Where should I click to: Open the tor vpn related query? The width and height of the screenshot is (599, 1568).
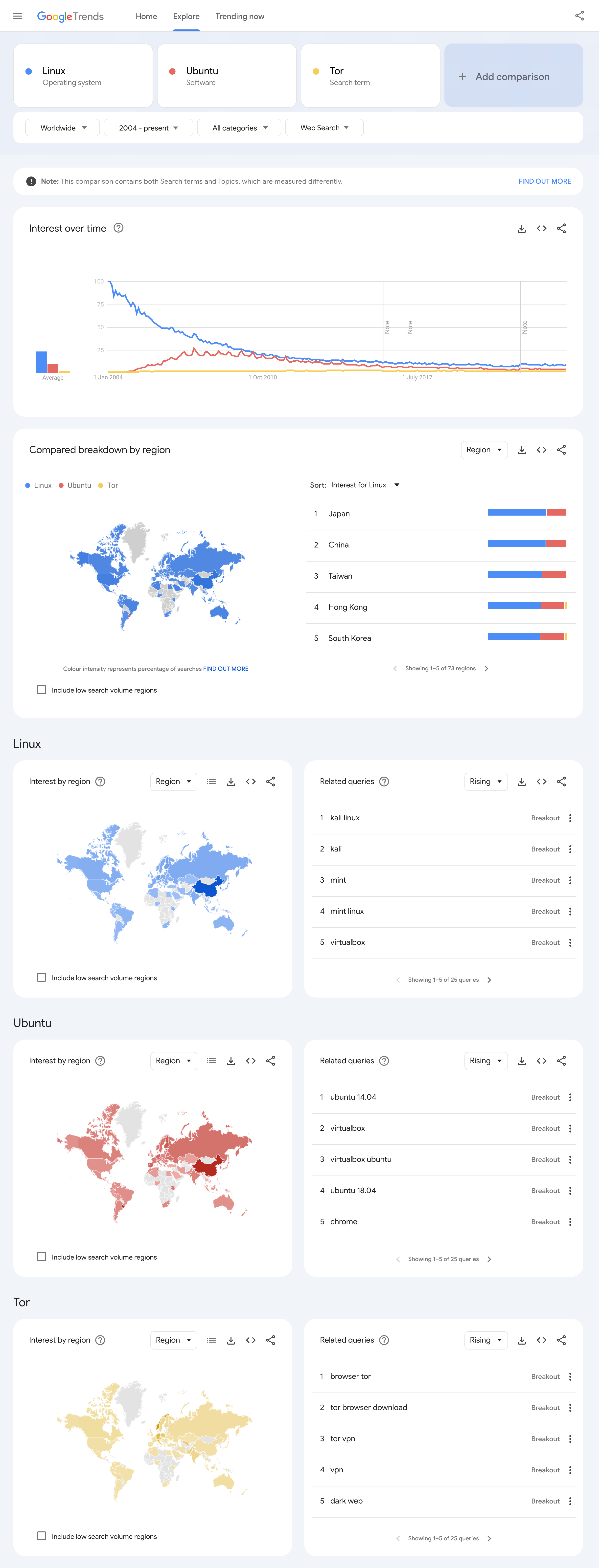click(343, 1439)
